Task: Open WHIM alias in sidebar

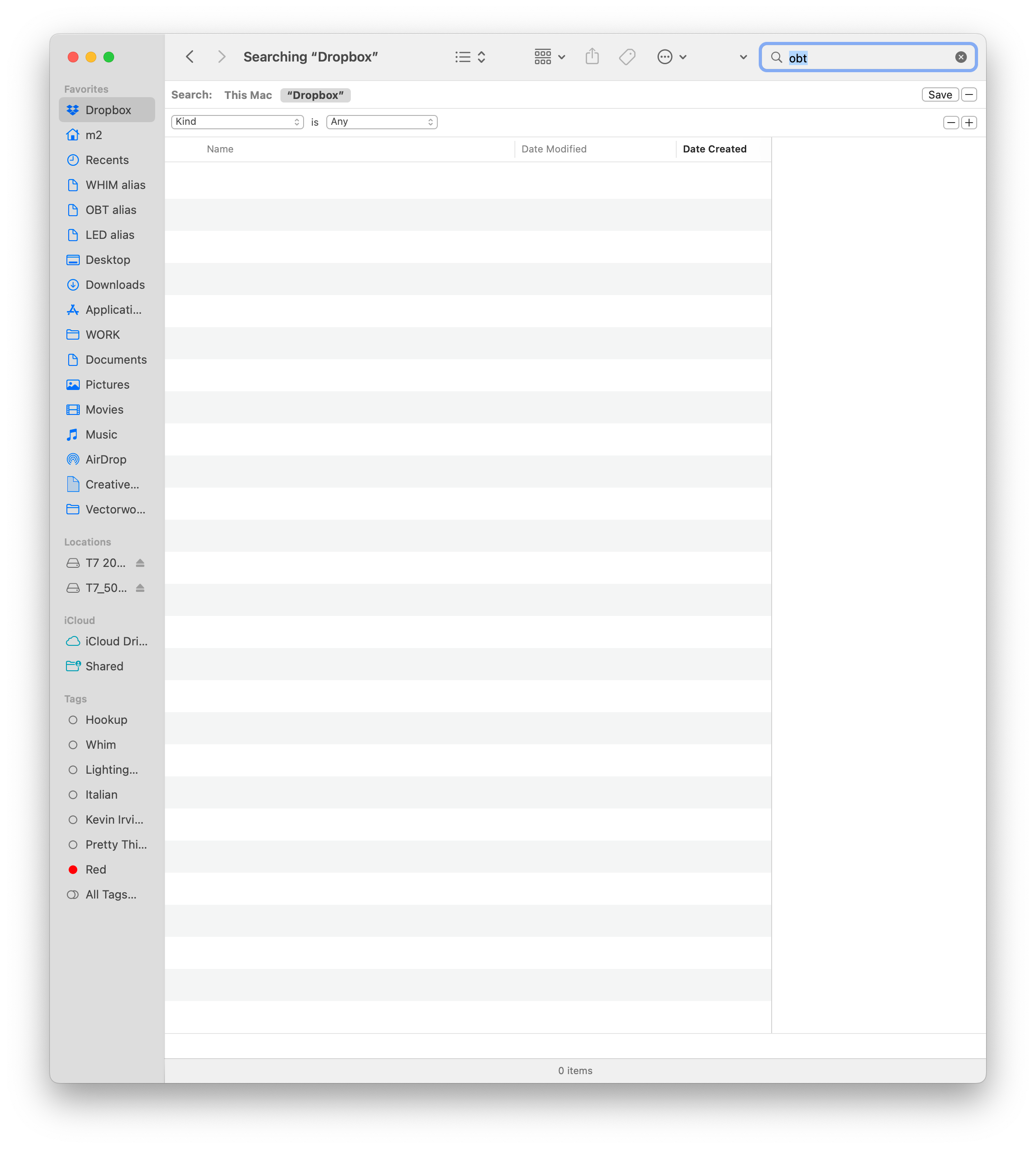Action: [107, 185]
